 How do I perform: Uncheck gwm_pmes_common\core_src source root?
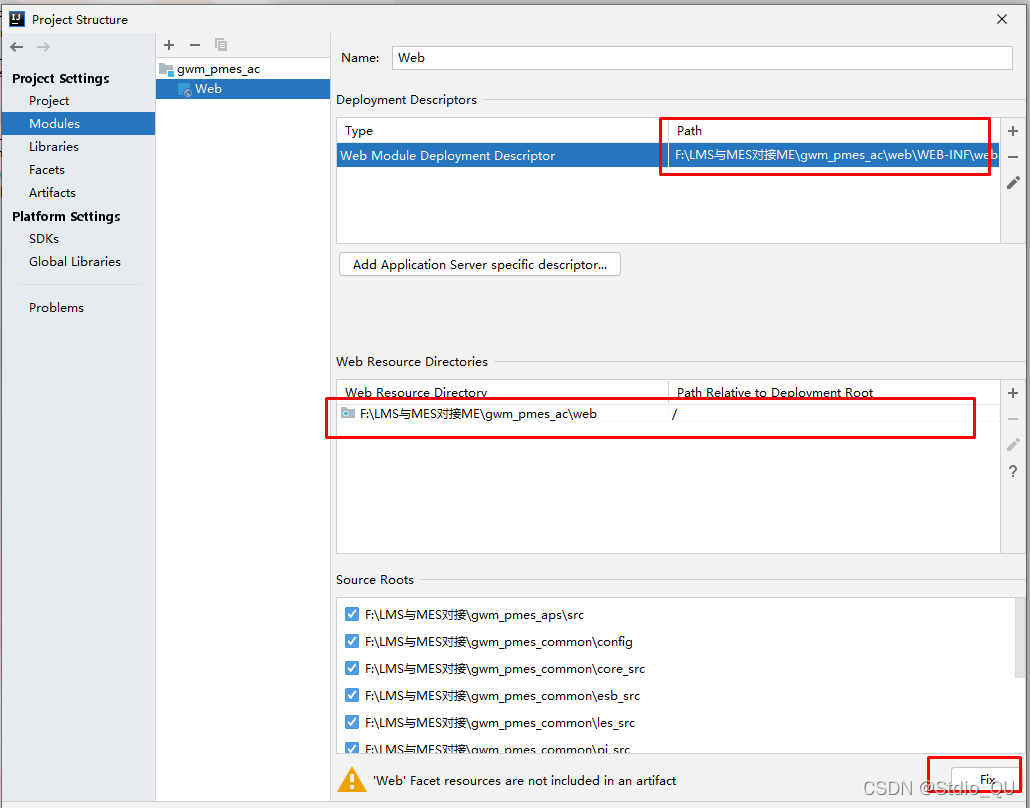[x=352, y=668]
